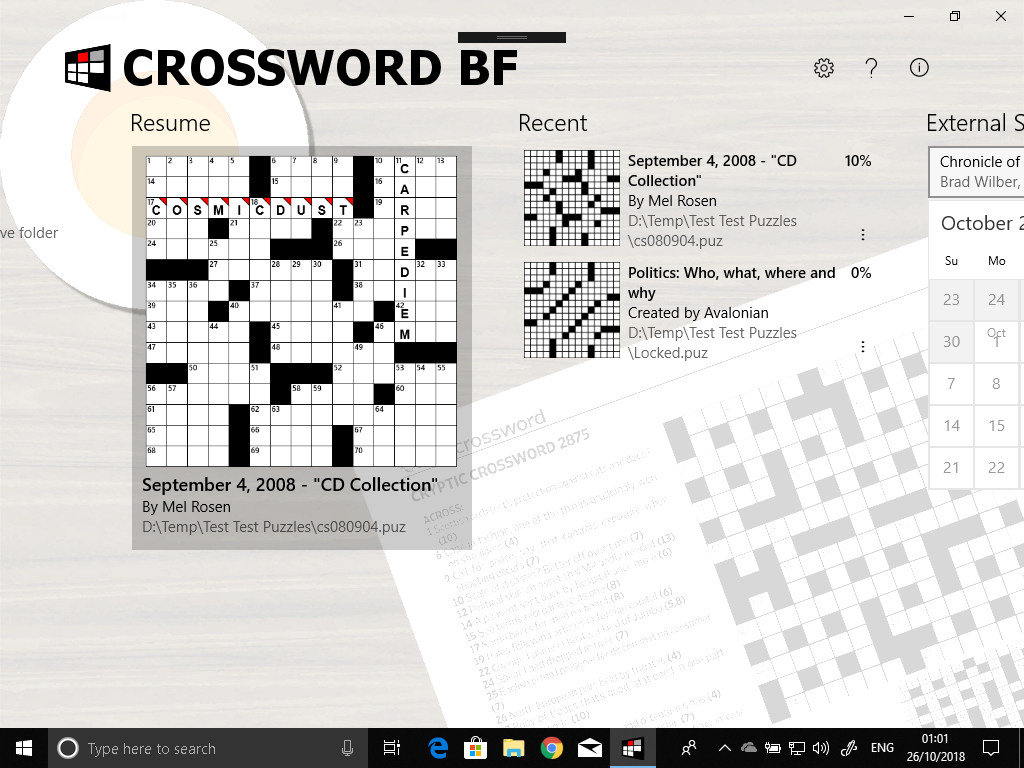Open File Explorer from taskbar
This screenshot has height=768, width=1024.
tap(514, 748)
